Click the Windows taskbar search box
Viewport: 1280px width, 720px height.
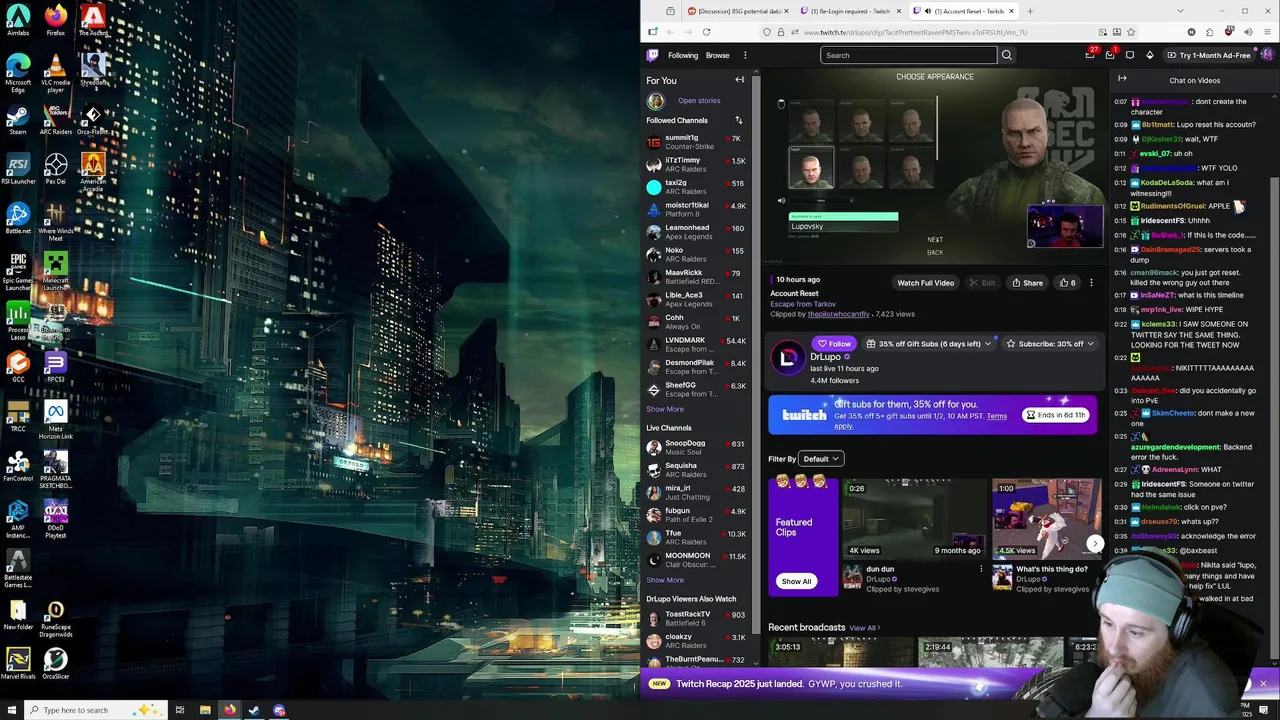[x=95, y=710]
